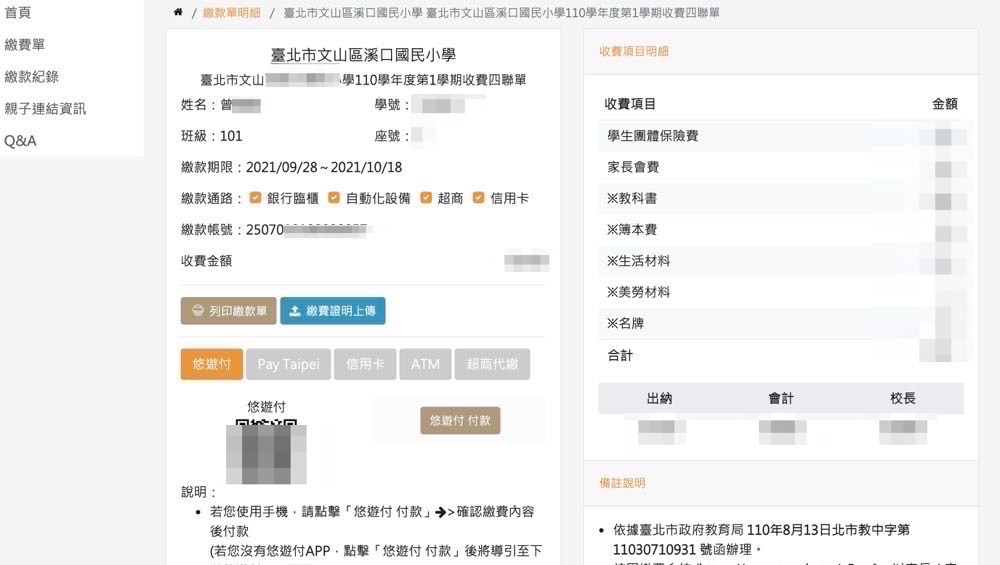Select the ATM payment tab

tap(425, 364)
